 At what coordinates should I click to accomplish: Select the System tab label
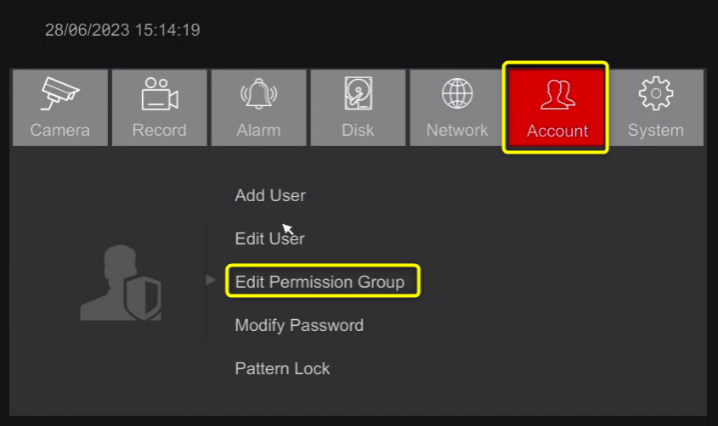[x=656, y=130]
